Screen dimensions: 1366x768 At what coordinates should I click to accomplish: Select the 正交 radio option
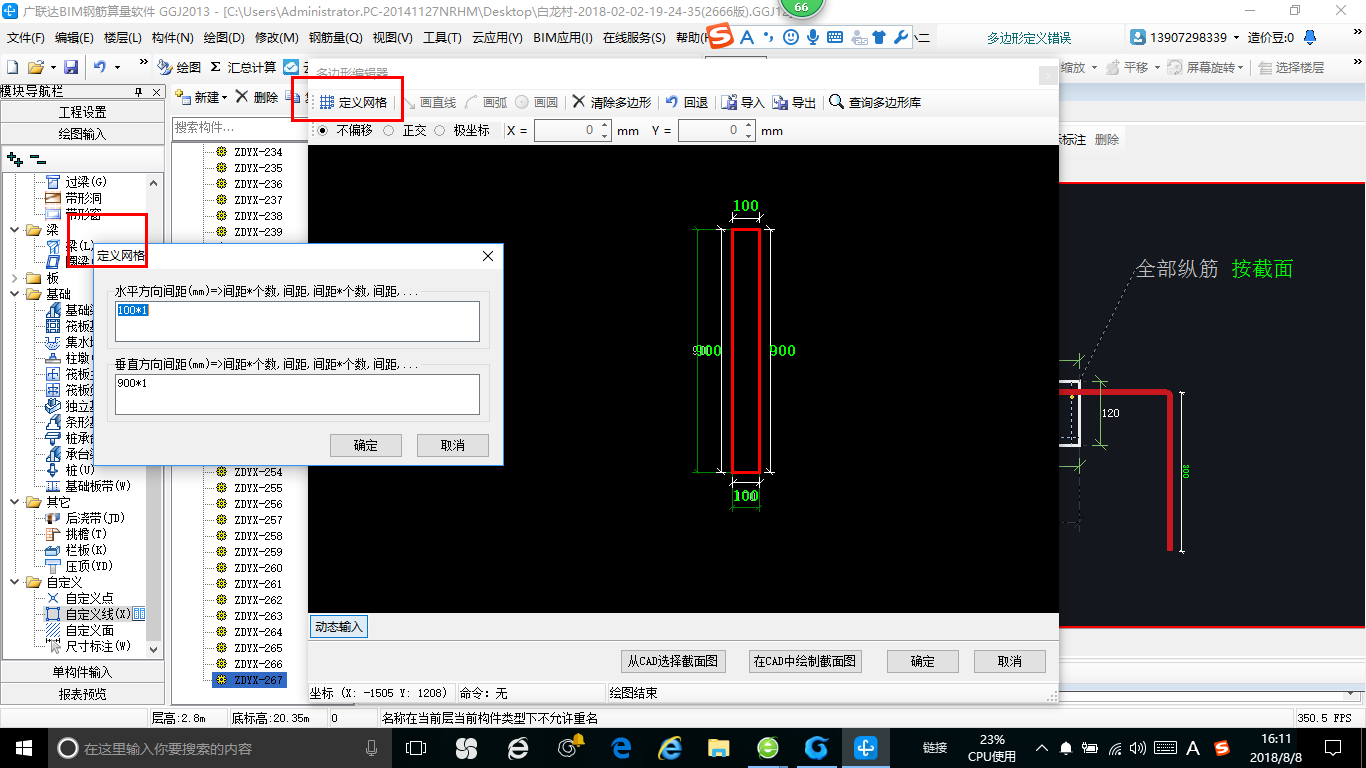(x=405, y=130)
